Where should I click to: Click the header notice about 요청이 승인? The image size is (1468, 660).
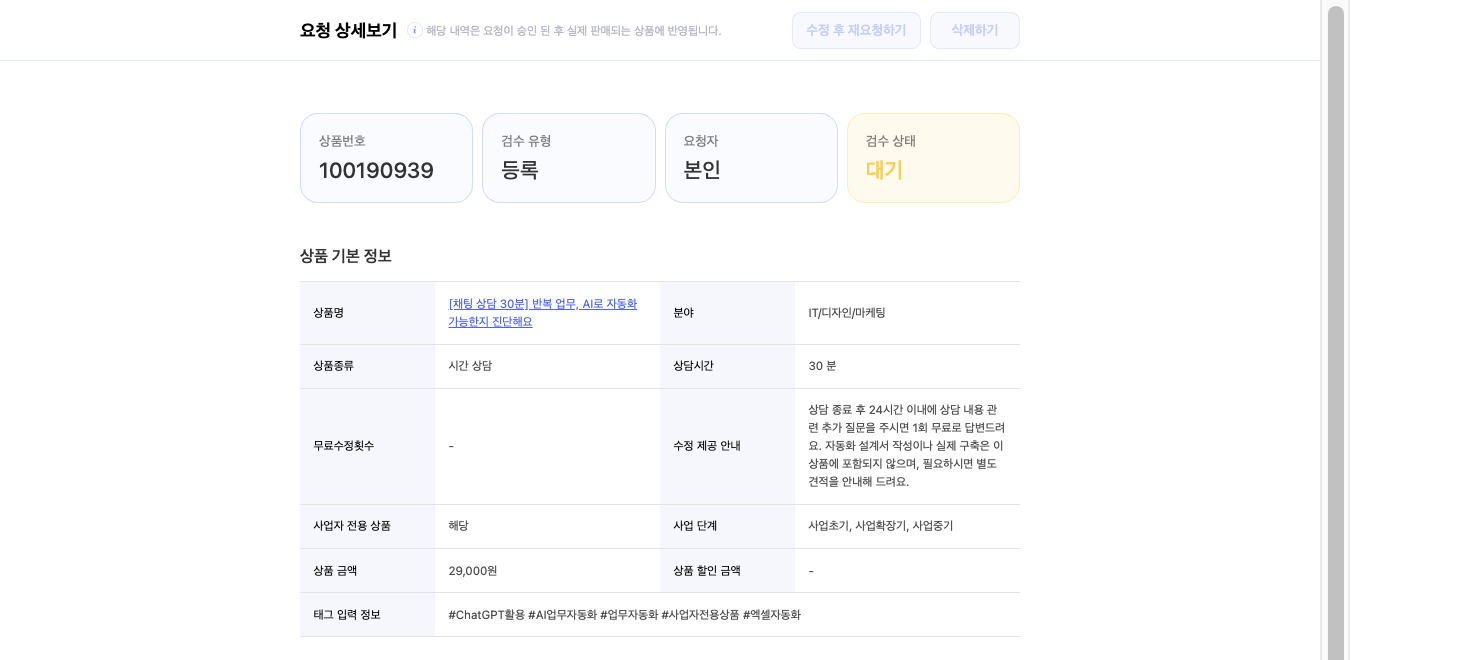tap(574, 31)
